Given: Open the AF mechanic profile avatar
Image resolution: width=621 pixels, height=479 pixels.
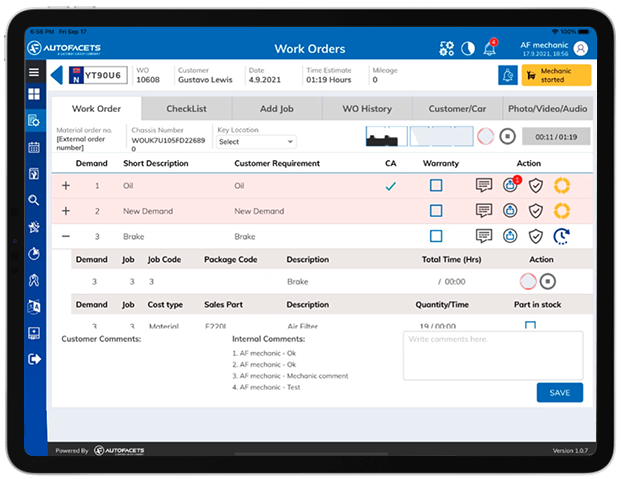Looking at the screenshot, I should click(581, 49).
